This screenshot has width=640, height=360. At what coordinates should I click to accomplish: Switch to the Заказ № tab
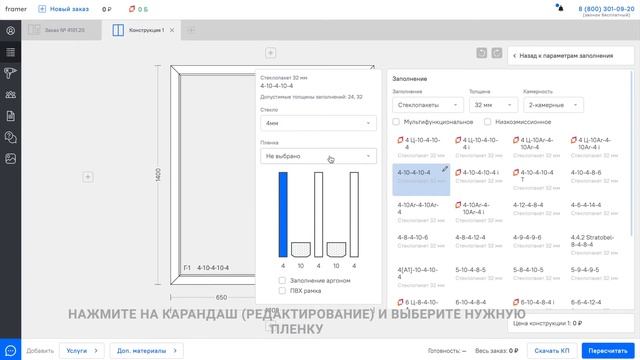61,30
